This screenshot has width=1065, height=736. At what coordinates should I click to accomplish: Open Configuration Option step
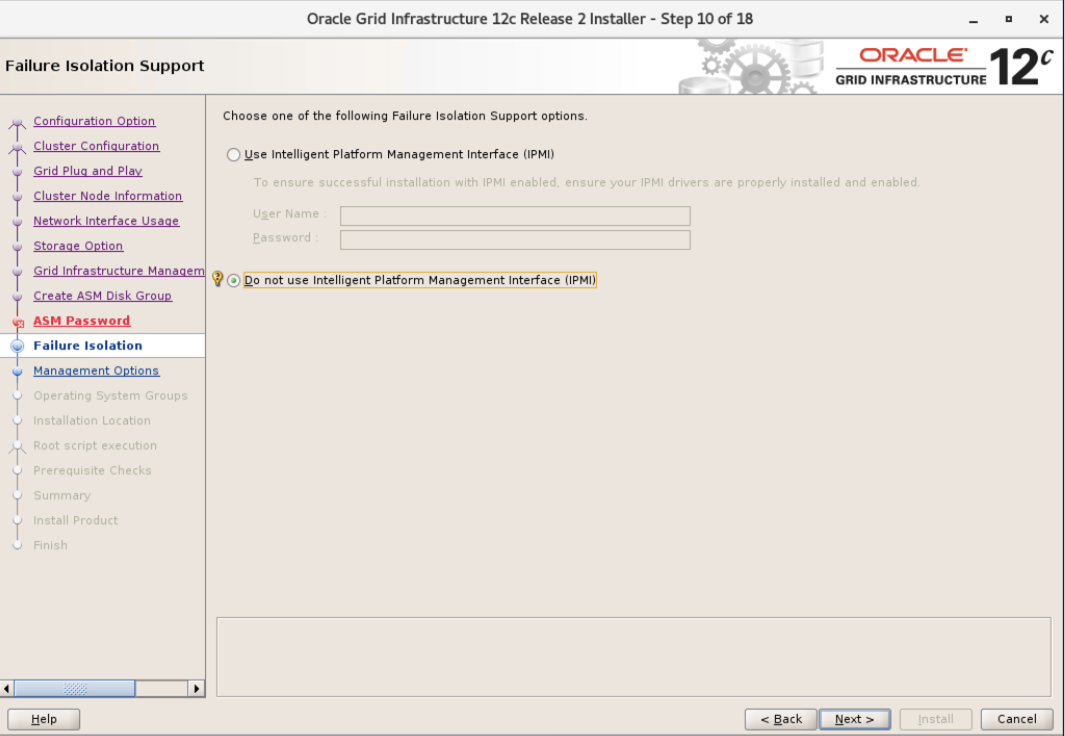click(94, 121)
